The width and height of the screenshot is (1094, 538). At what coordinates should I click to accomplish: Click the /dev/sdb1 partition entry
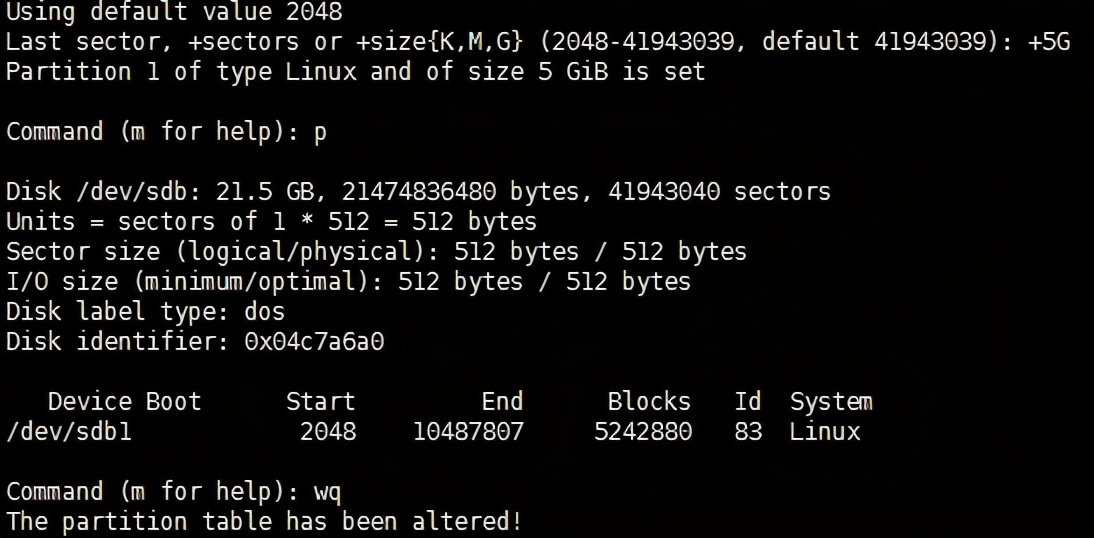(x=69, y=432)
